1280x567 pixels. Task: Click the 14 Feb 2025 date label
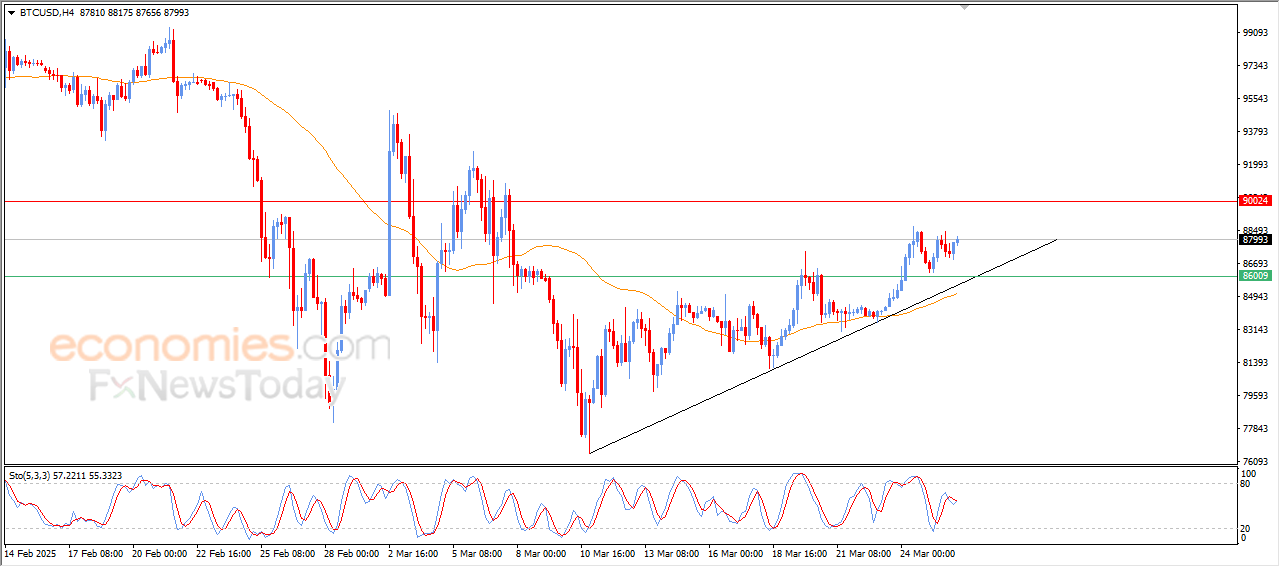(28, 553)
